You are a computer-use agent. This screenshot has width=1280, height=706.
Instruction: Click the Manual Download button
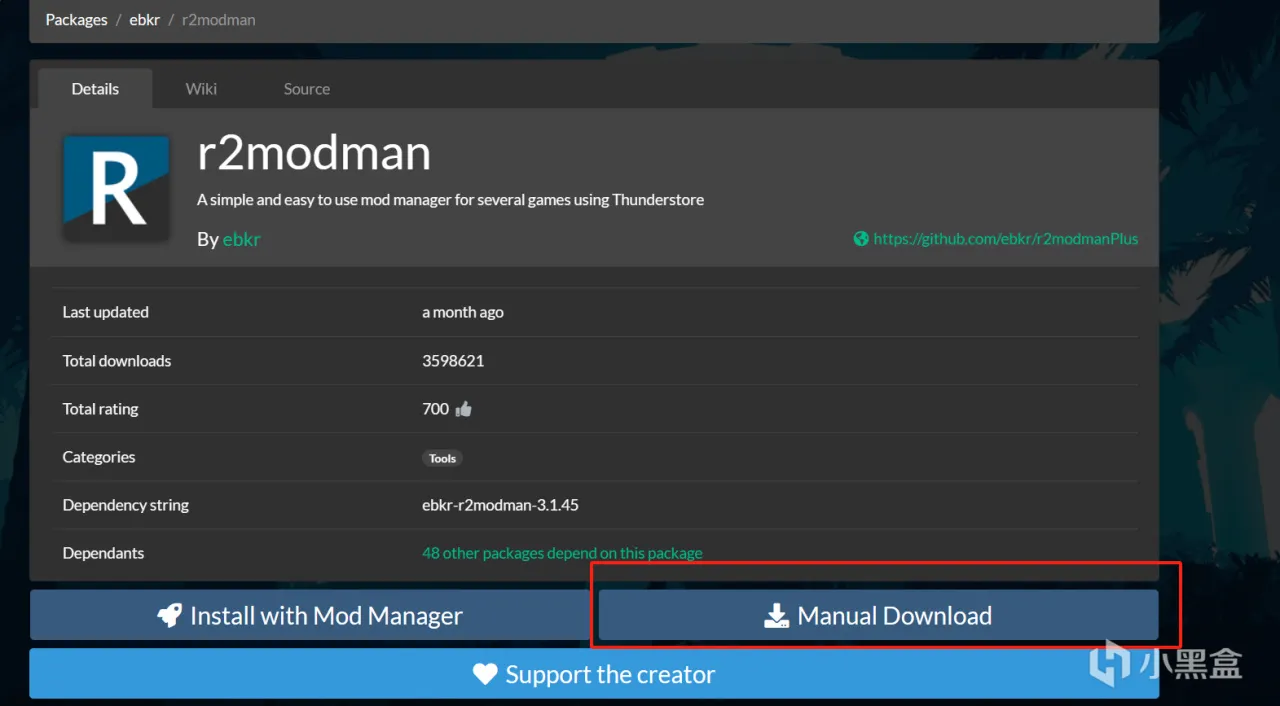(x=878, y=615)
